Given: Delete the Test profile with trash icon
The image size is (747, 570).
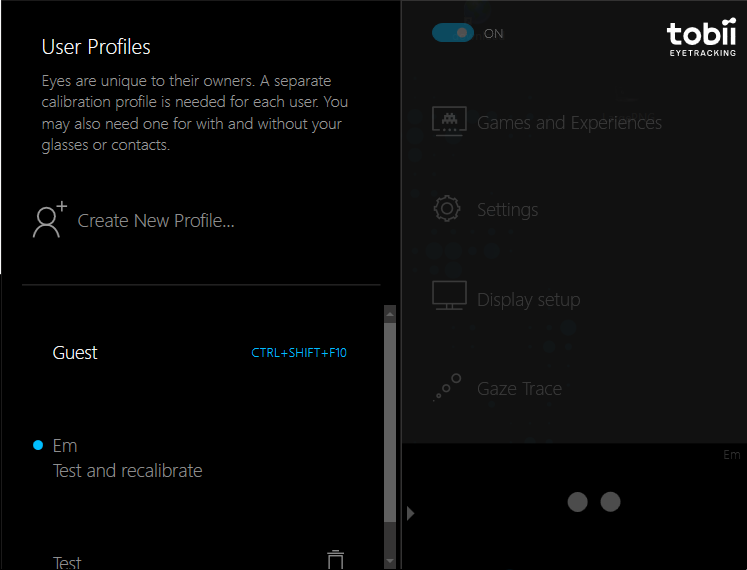Looking at the screenshot, I should point(335,560).
